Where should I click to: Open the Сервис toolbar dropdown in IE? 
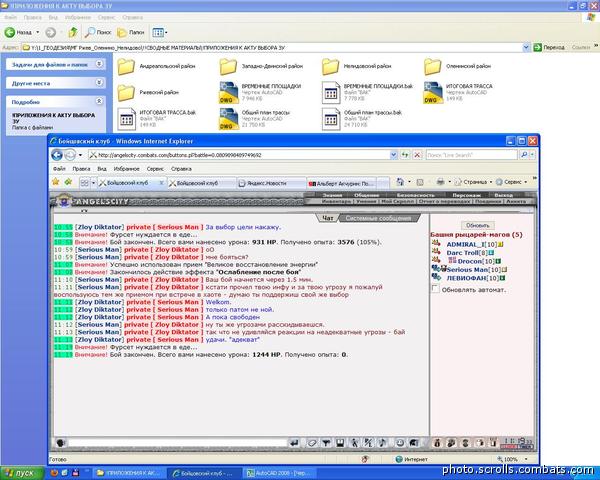point(512,182)
